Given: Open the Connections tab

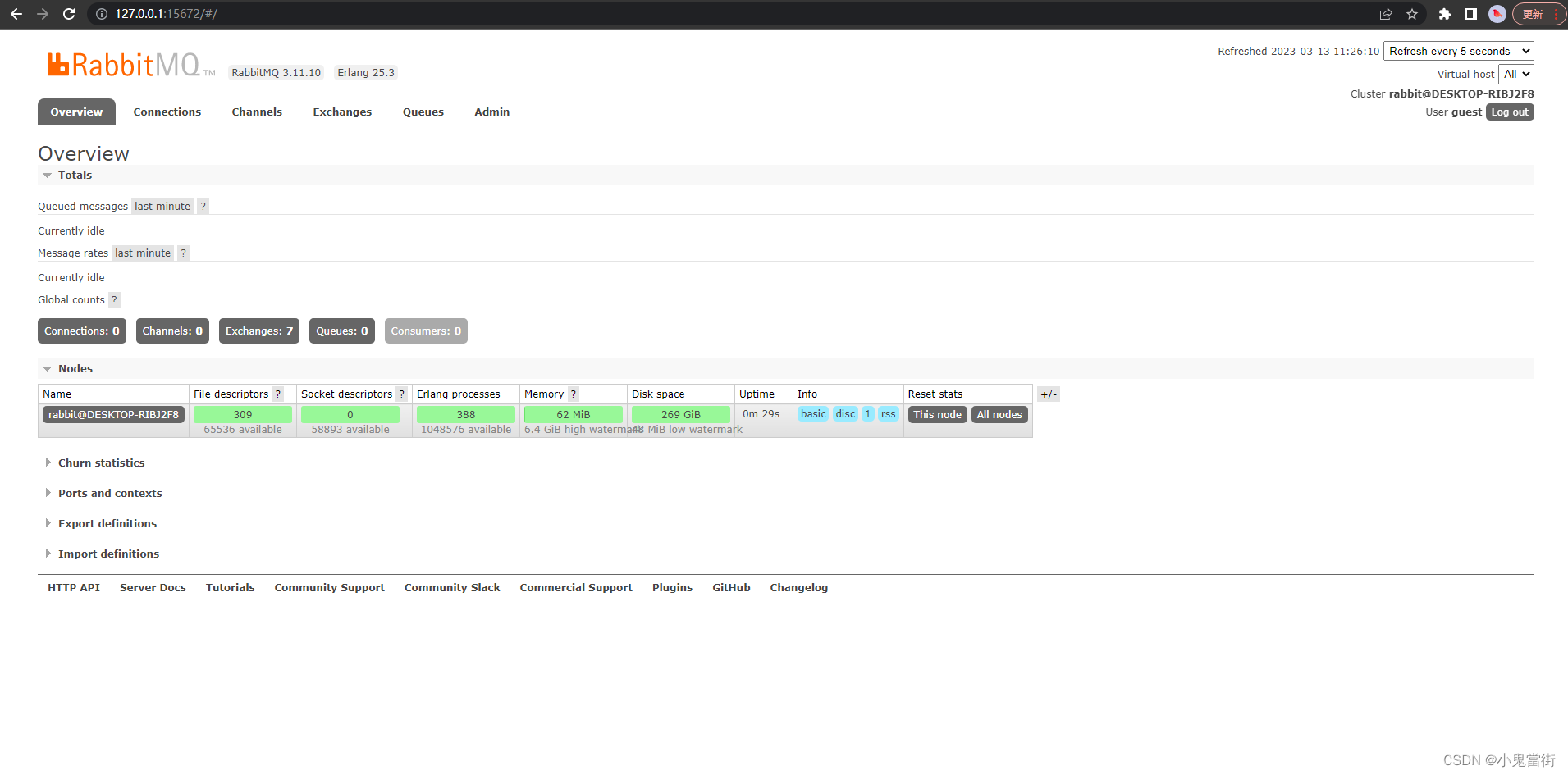Looking at the screenshot, I should pyautogui.click(x=167, y=112).
